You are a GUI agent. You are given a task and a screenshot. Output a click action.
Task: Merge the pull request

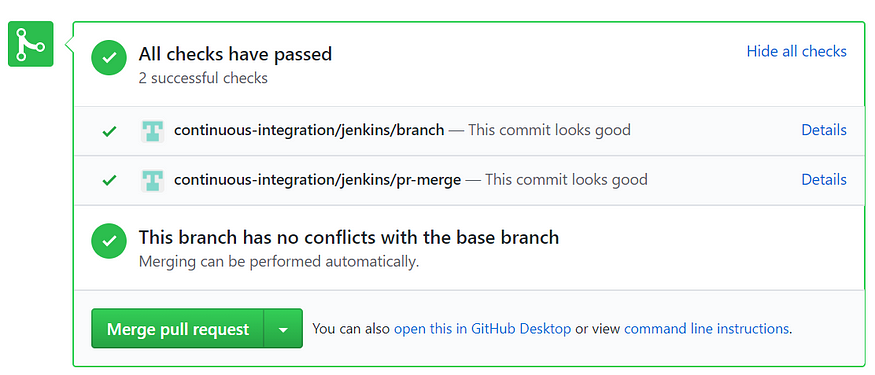[177, 329]
